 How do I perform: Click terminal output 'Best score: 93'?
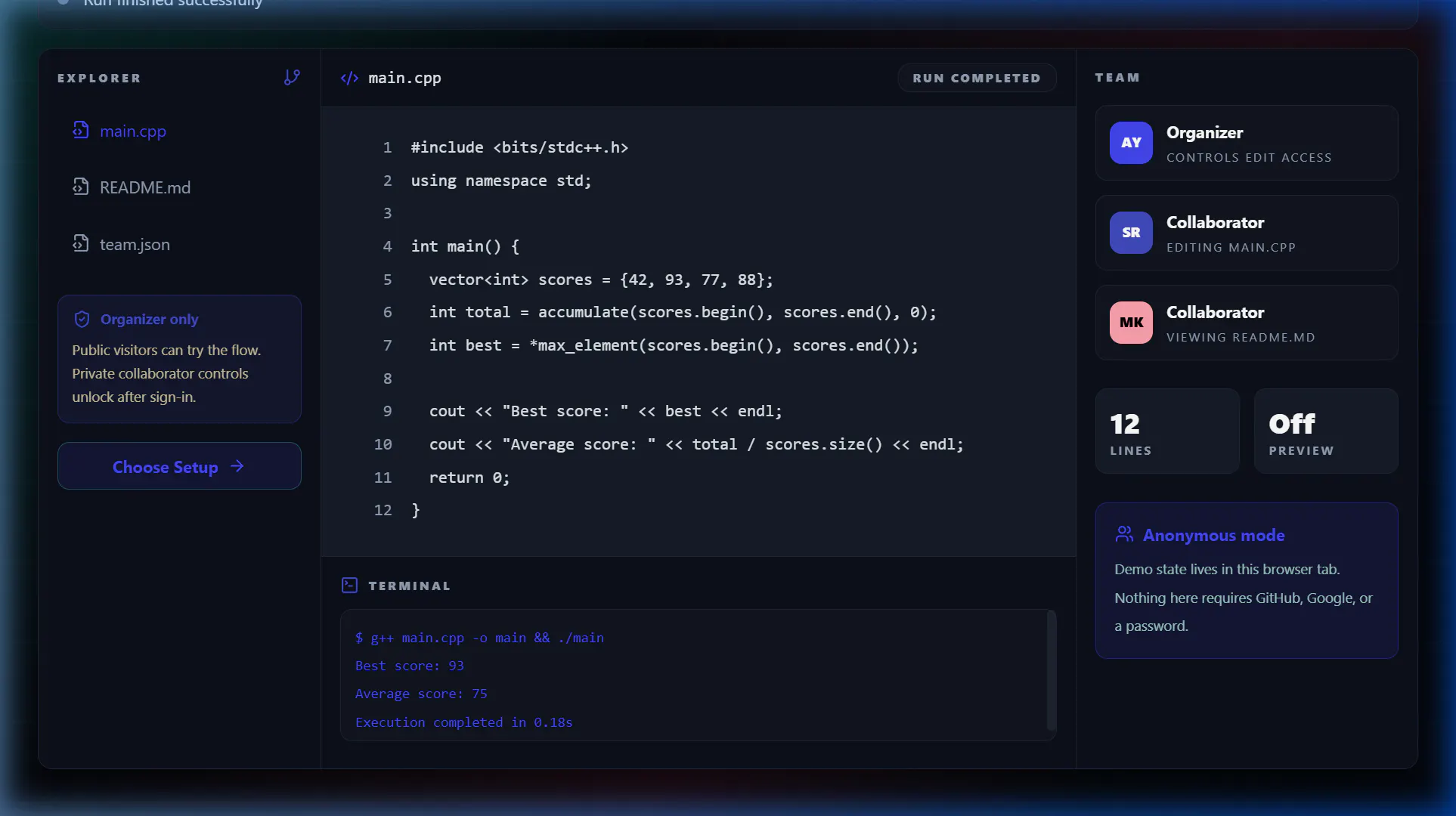coord(410,666)
